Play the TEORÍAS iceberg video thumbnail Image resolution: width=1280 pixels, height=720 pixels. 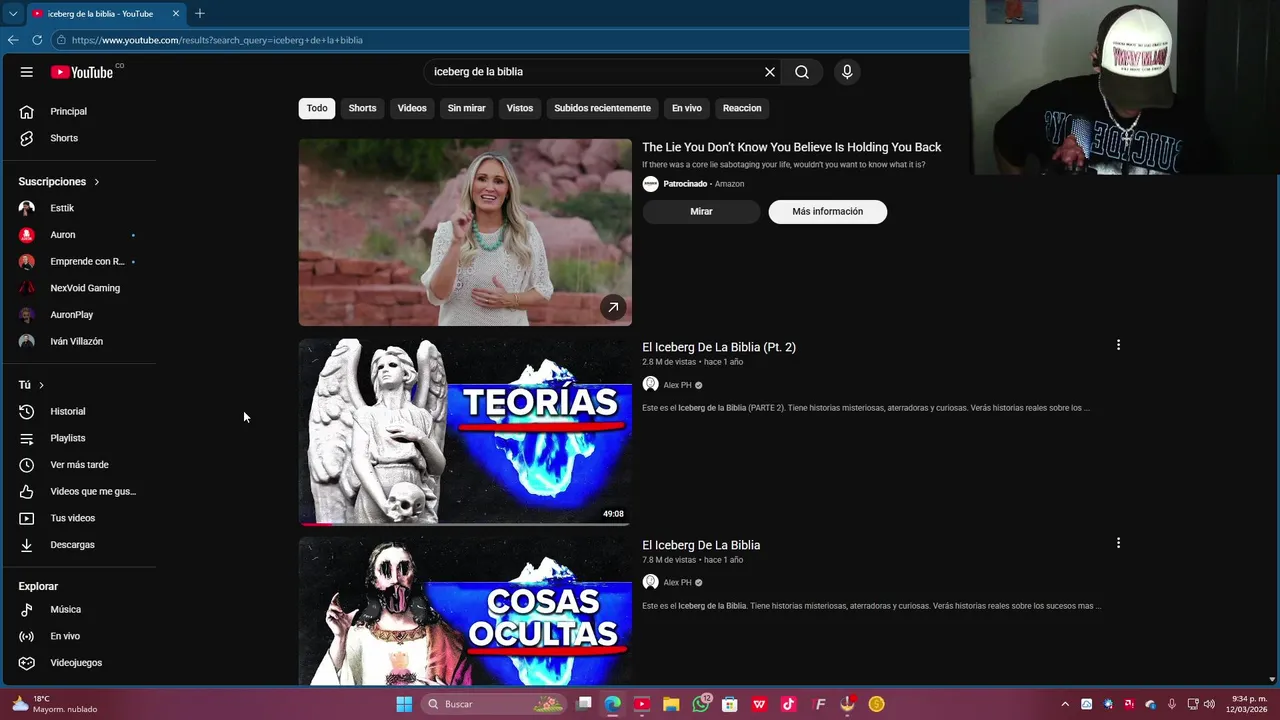[x=465, y=431]
